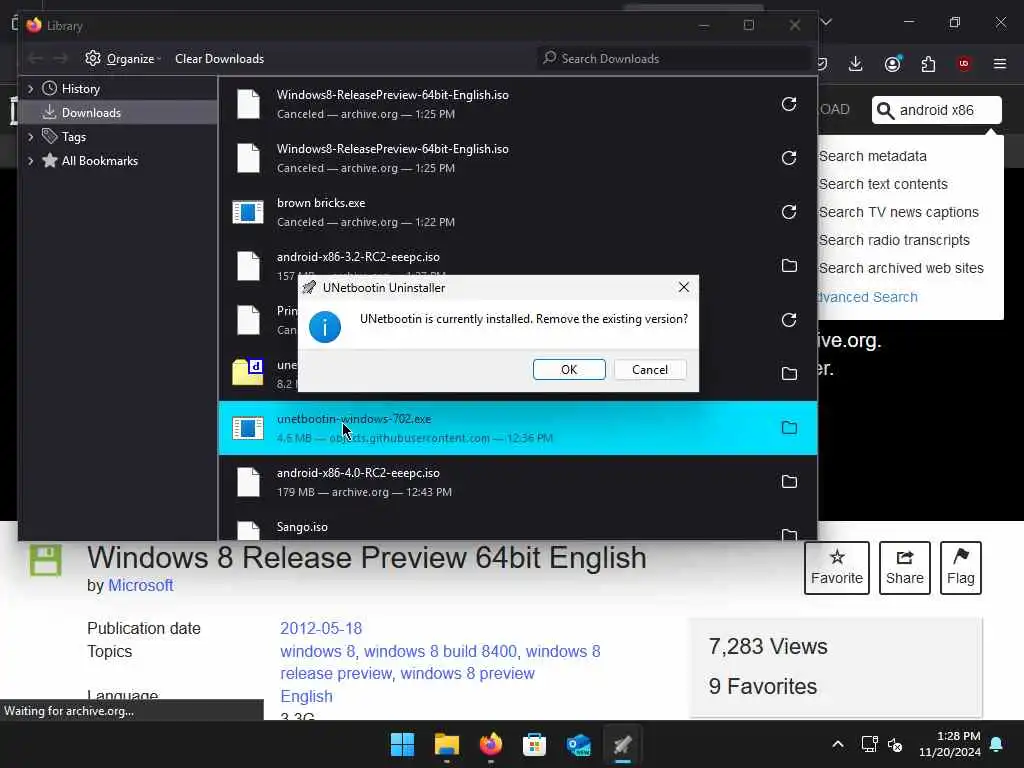Select All Bookmarks in the sidebar
The width and height of the screenshot is (1024, 768).
click(99, 161)
